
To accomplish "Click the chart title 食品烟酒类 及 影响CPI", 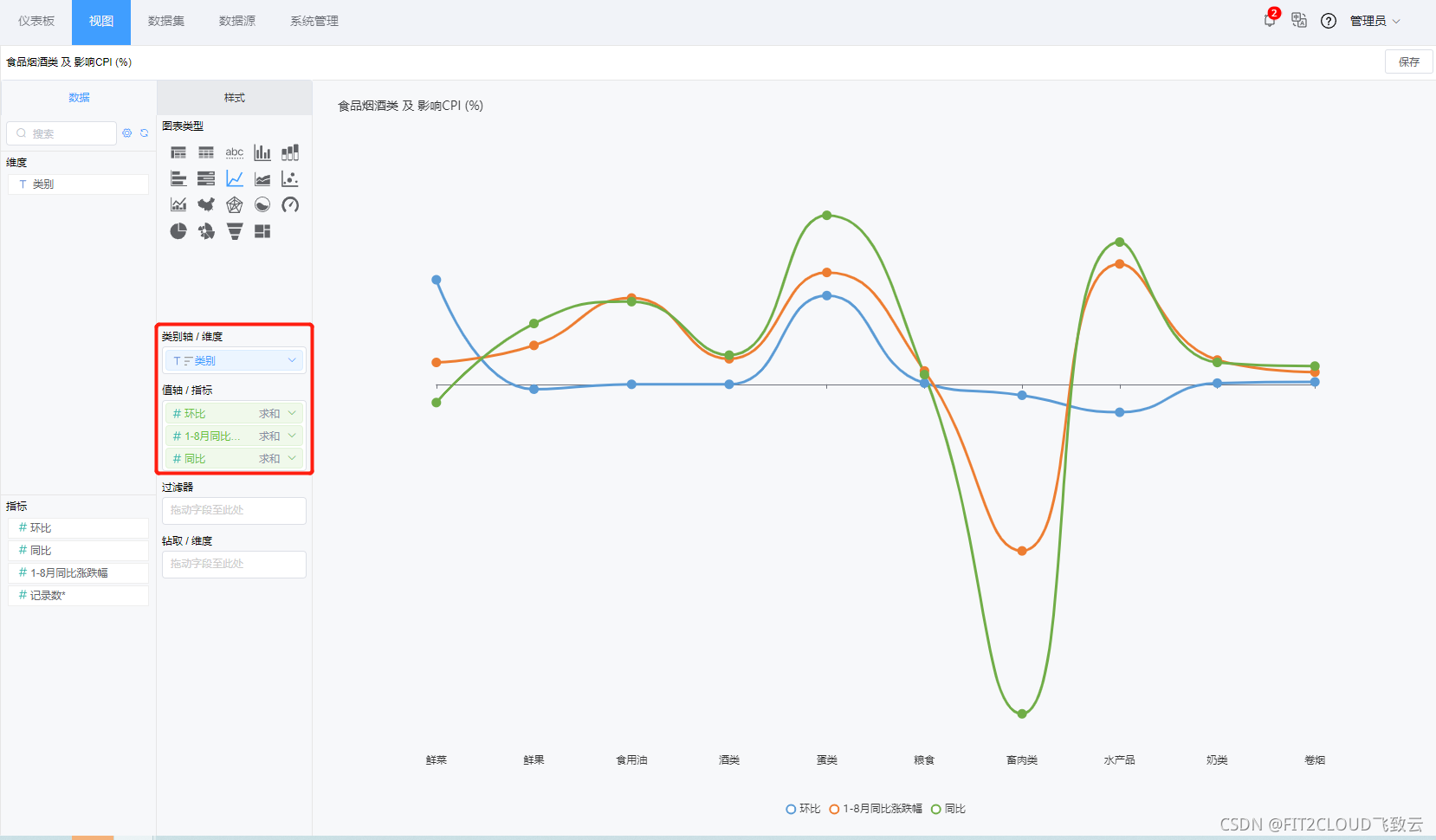I will coord(411,106).
